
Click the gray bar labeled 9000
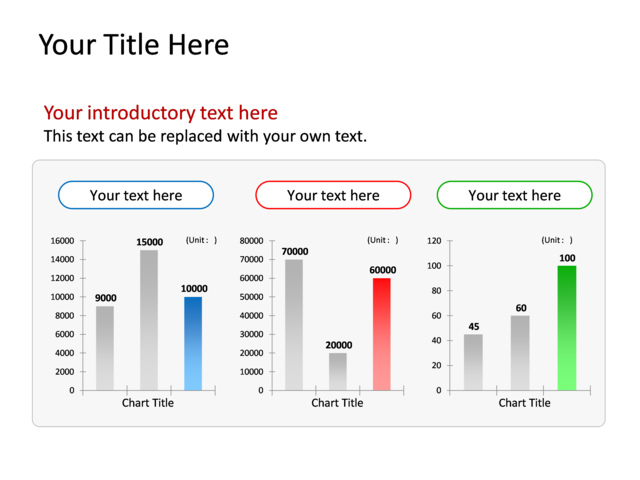click(105, 348)
